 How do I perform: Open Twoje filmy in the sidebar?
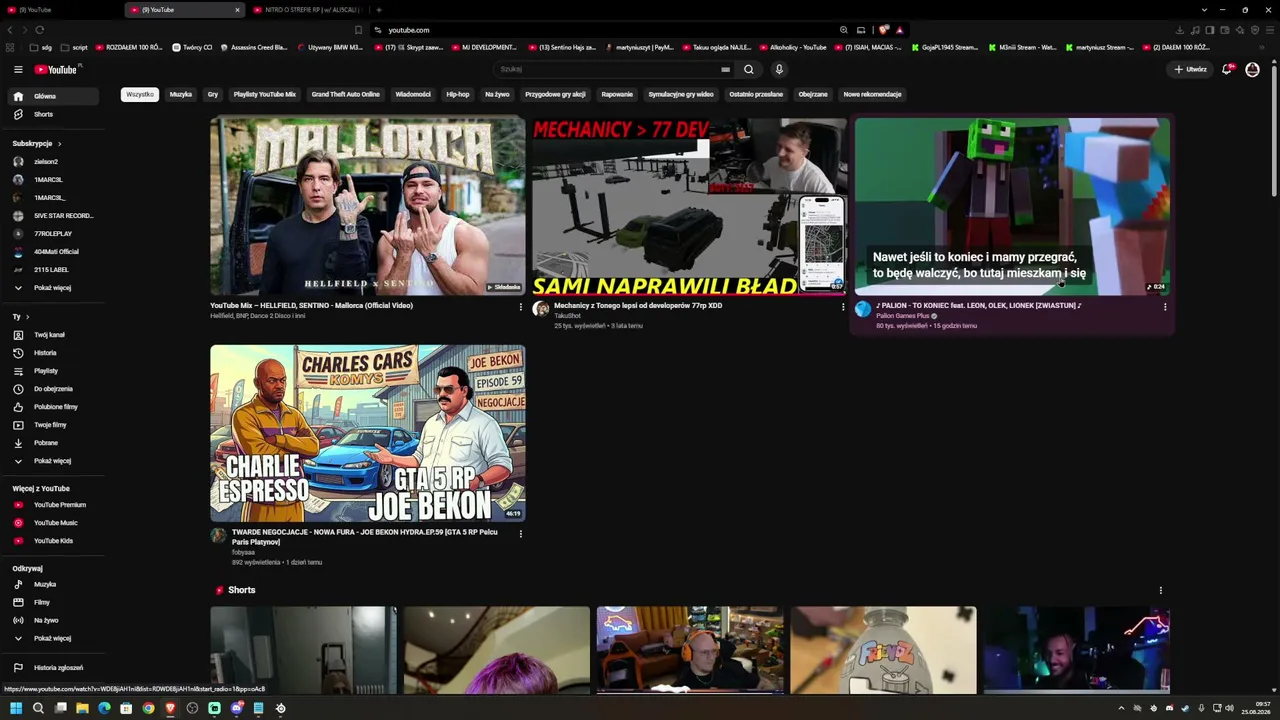point(55,425)
